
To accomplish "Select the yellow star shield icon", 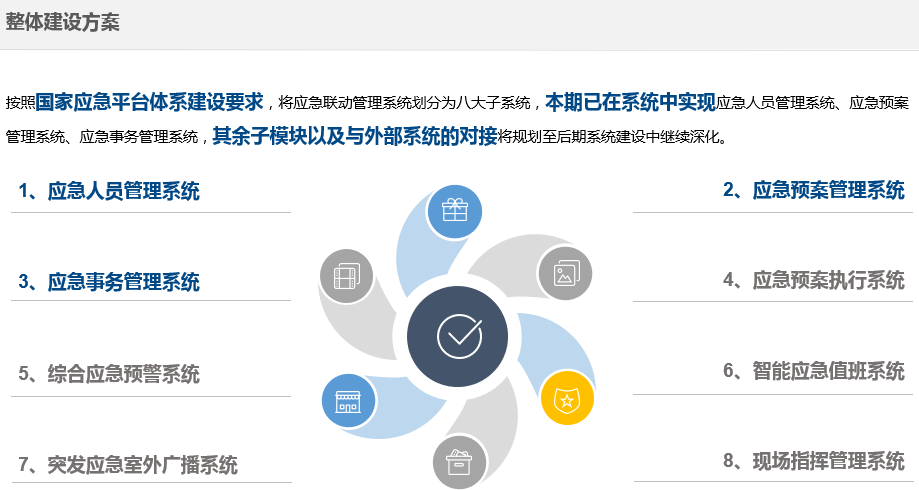I will (567, 398).
